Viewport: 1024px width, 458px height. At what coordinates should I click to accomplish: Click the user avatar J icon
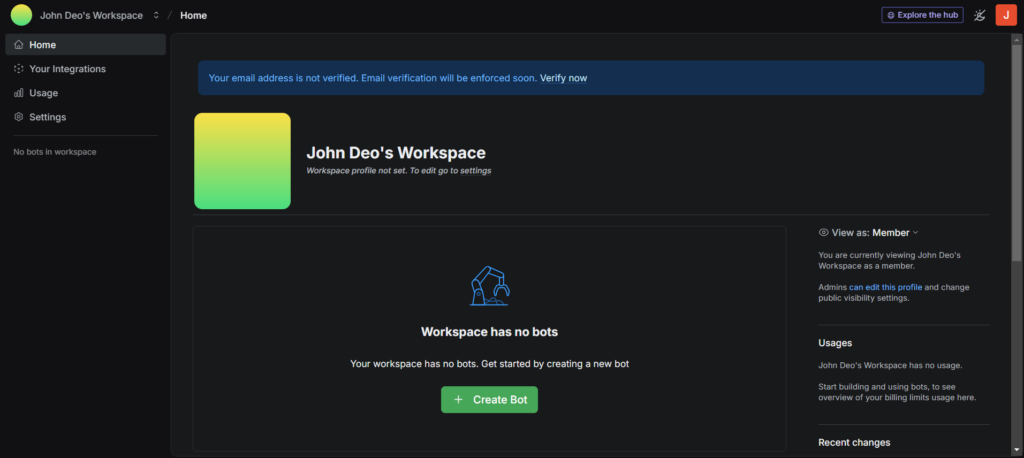point(1006,15)
